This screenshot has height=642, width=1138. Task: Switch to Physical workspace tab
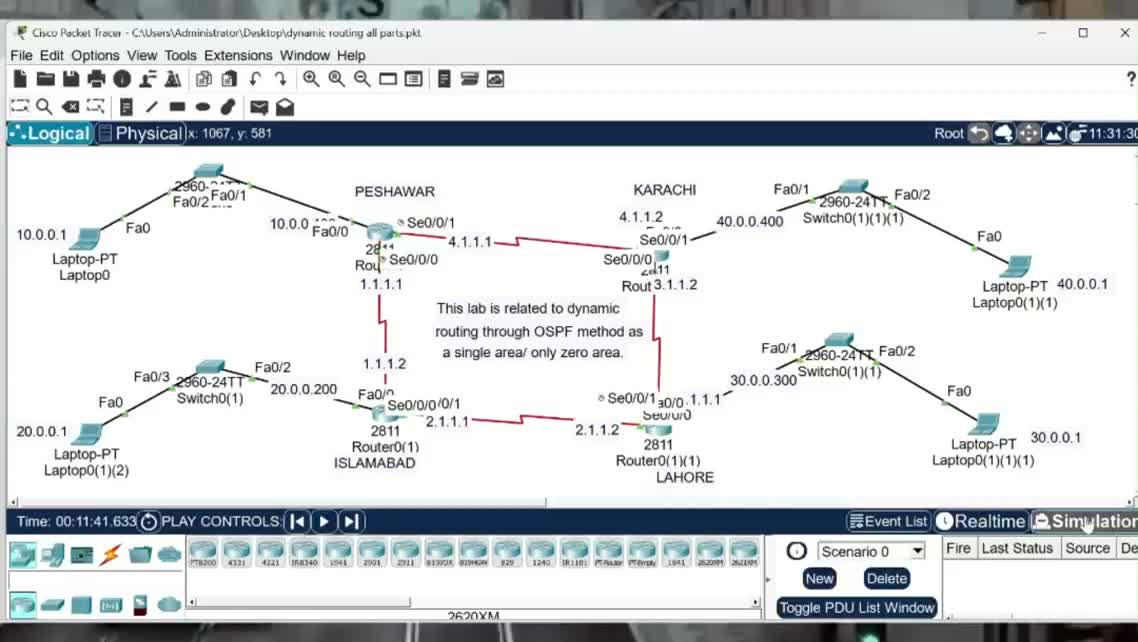point(141,133)
